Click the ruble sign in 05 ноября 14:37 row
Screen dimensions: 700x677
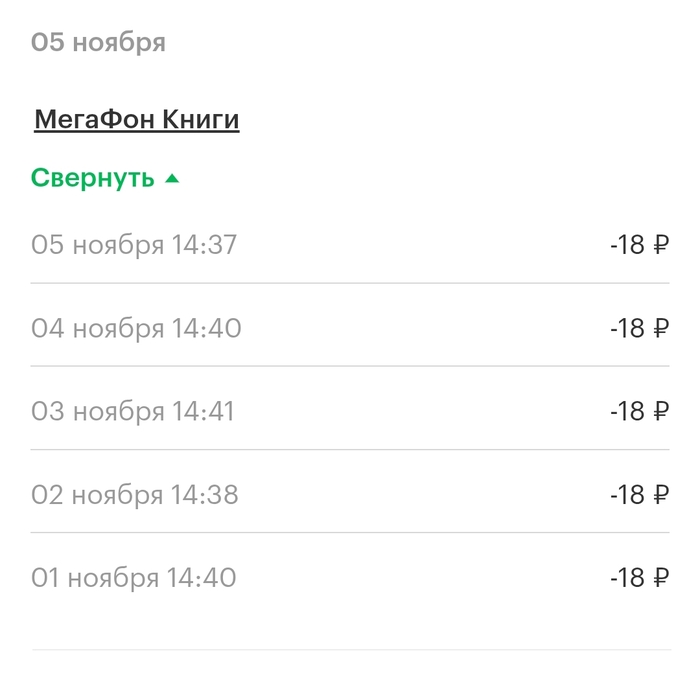[x=660, y=245]
